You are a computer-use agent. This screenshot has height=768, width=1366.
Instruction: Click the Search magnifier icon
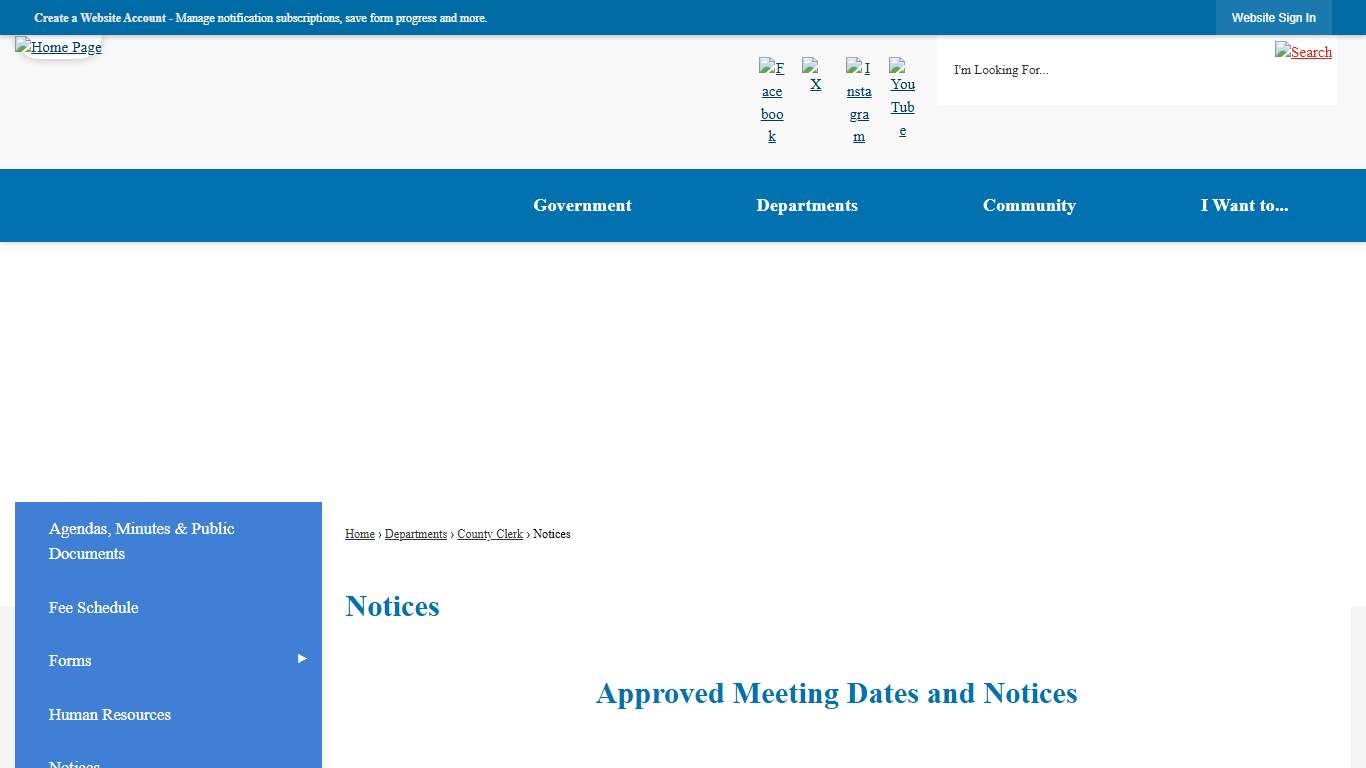click(1303, 51)
